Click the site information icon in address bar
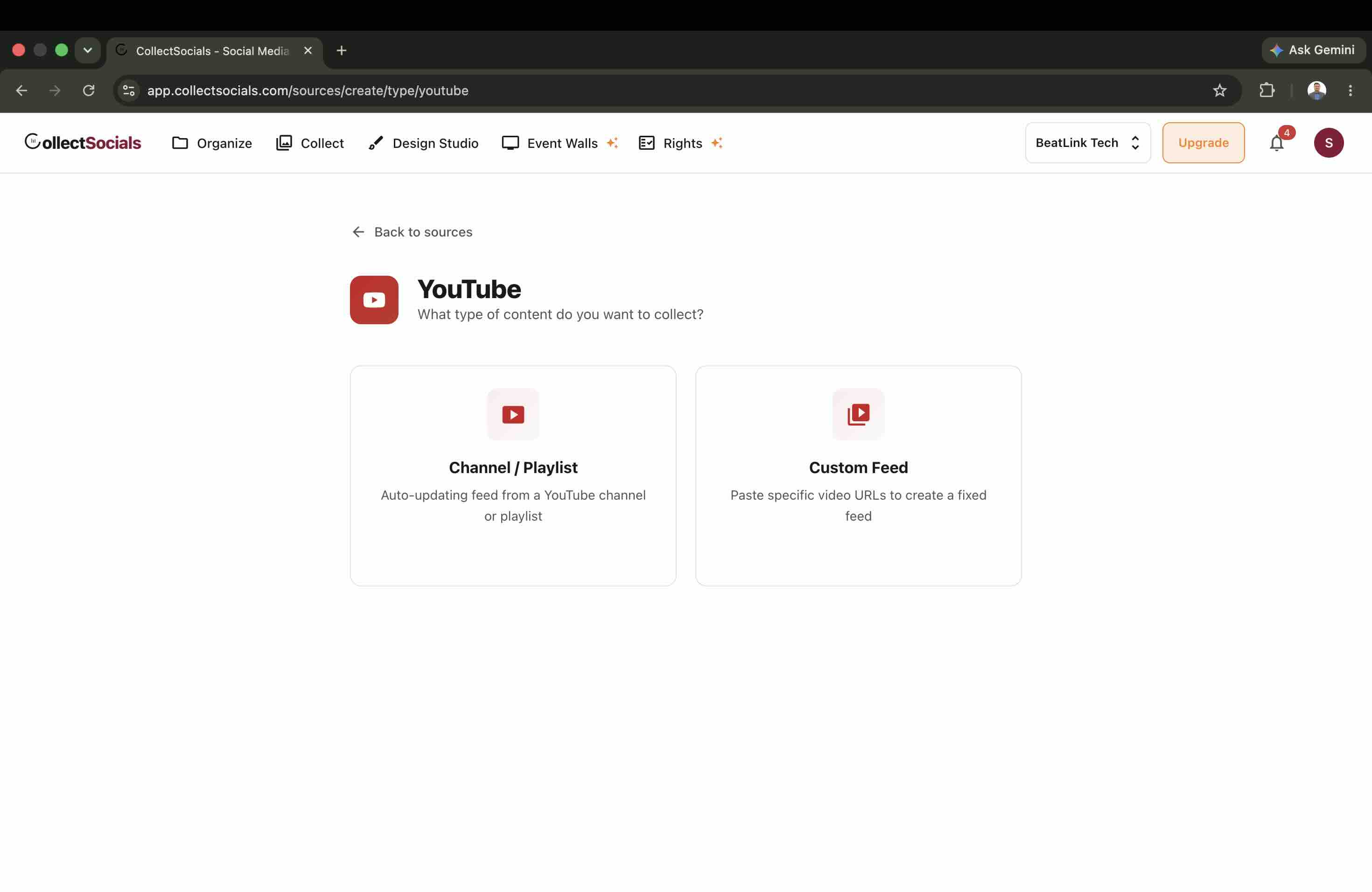This screenshot has width=1372, height=892. coord(129,91)
